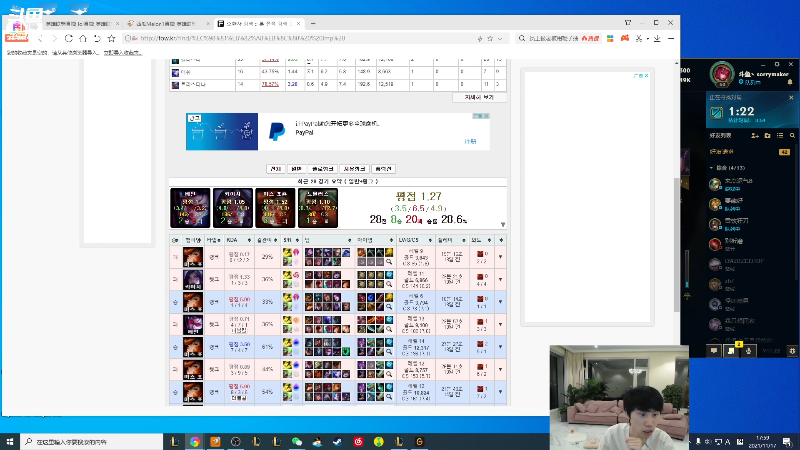Viewport: 800px width, 450px height.
Task: Reload the page with browser refresh icon
Action: click(x=69, y=38)
